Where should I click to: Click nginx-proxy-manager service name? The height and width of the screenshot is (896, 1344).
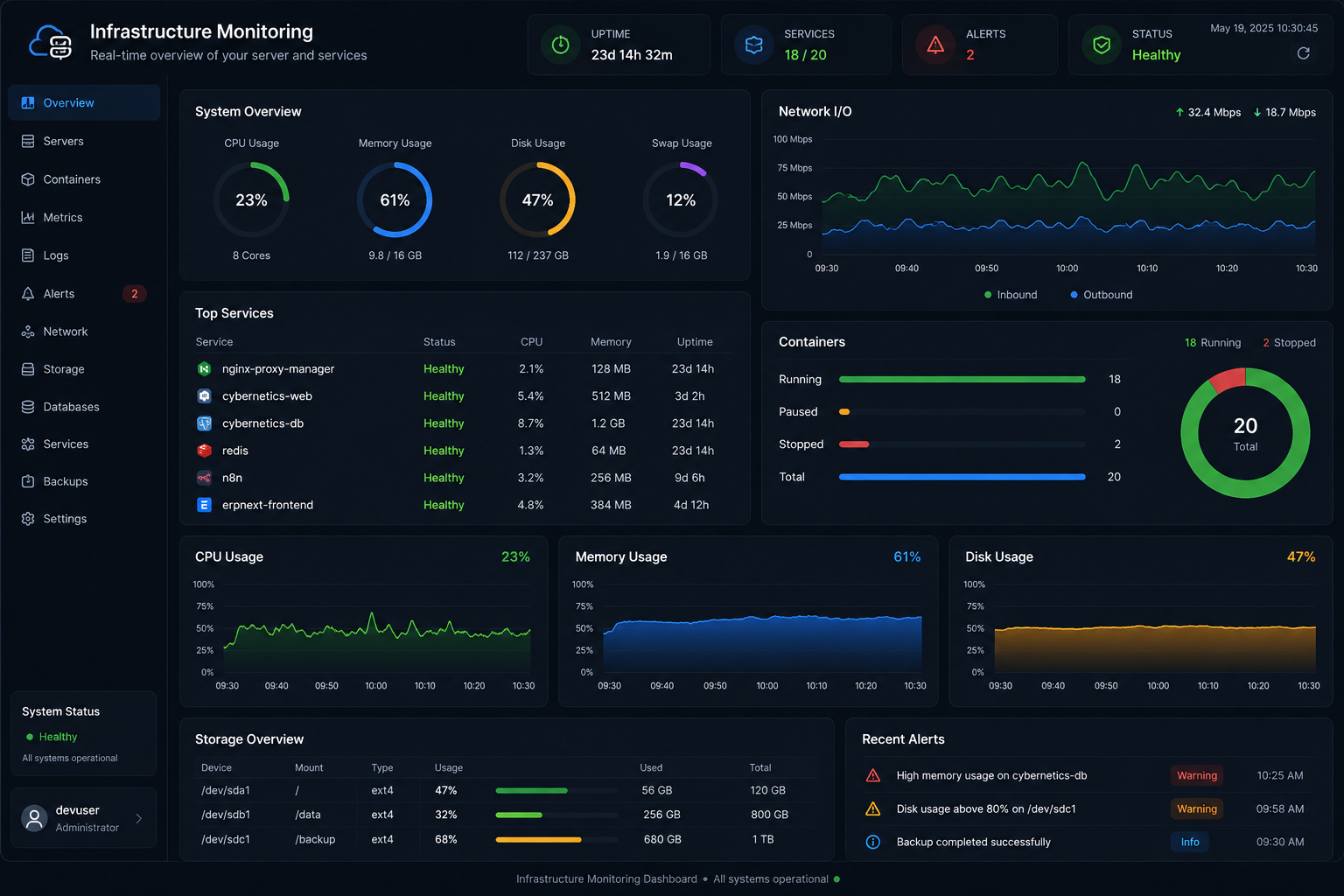tap(278, 369)
